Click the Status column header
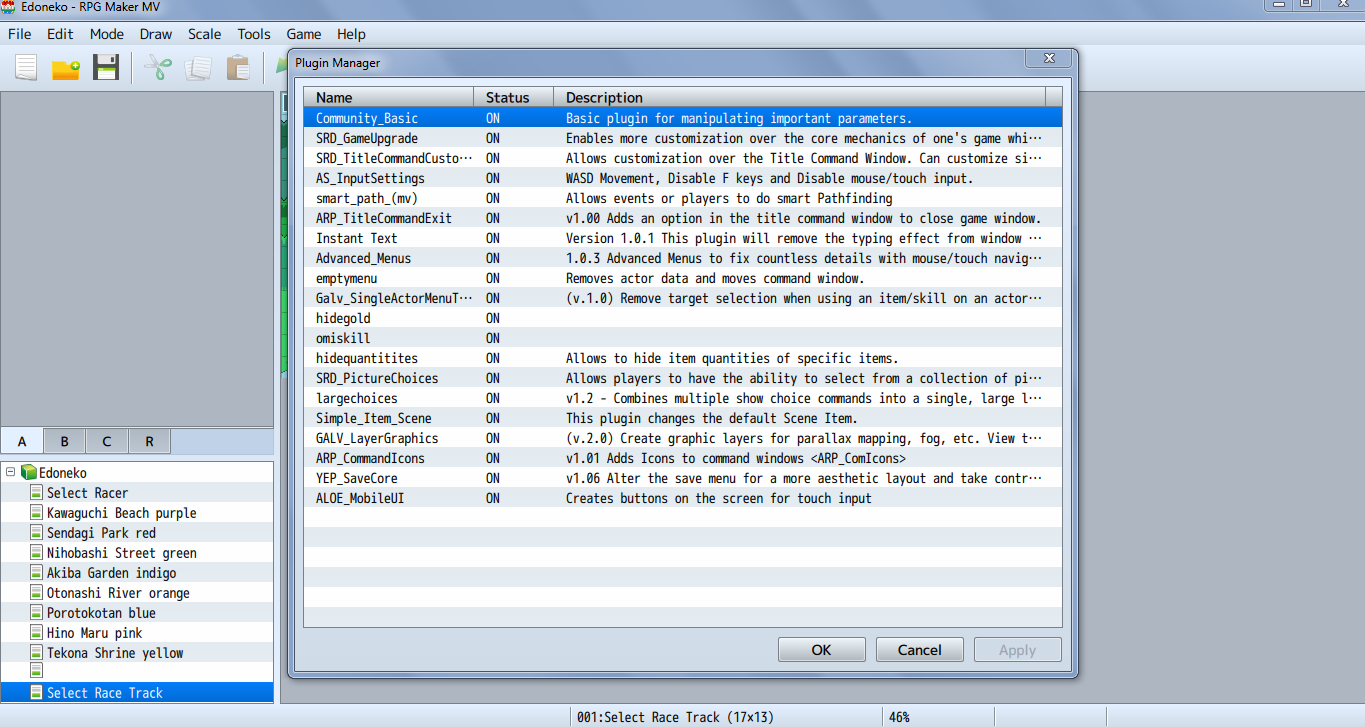The image size is (1365, 727). coord(514,97)
